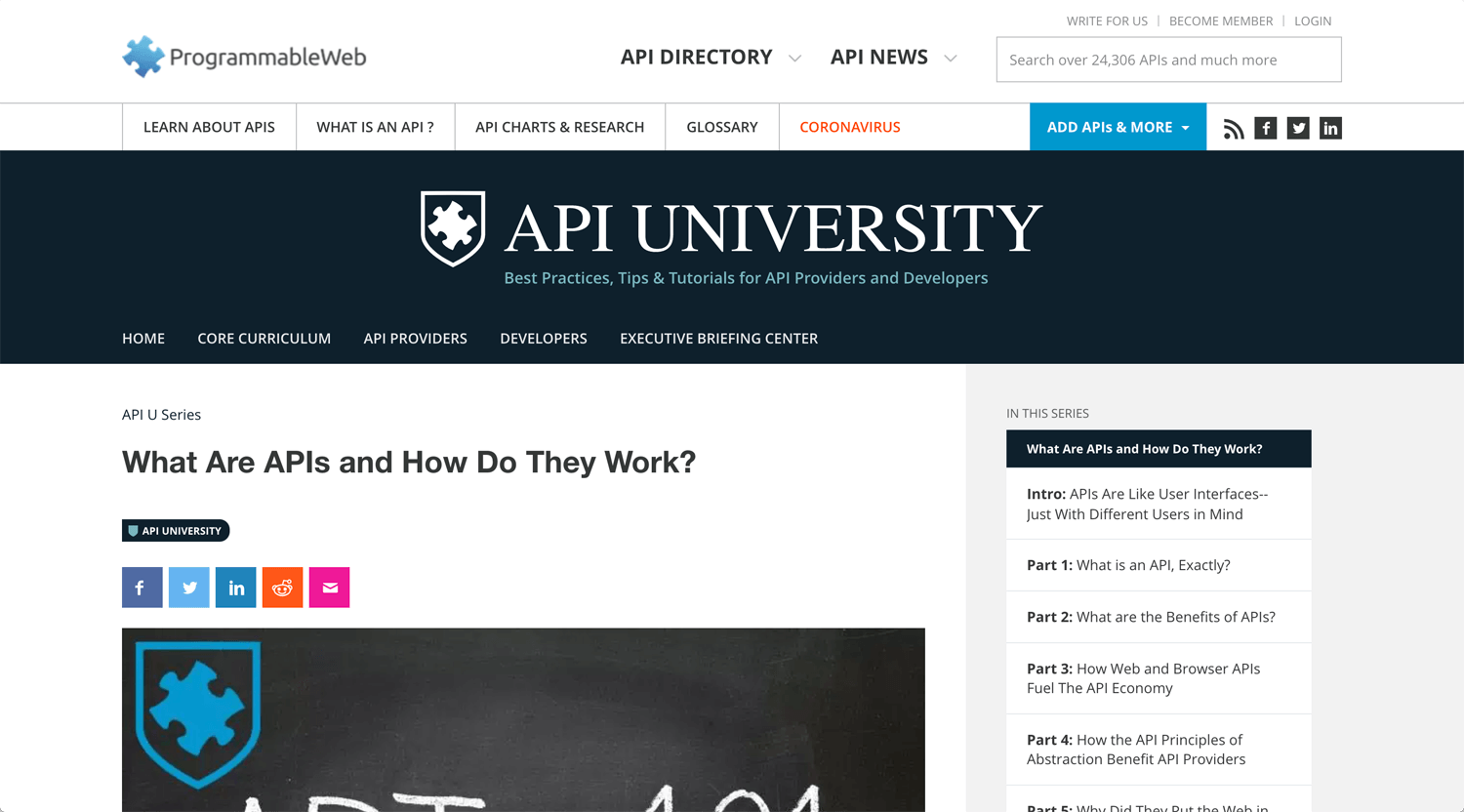Share article by email
Viewport: 1464px width, 812px height.
tap(330, 588)
